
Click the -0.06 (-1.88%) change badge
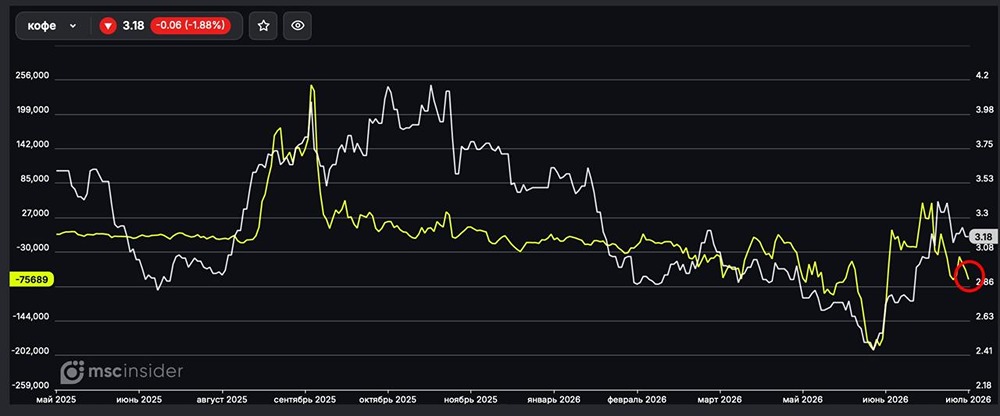pyautogui.click(x=190, y=26)
